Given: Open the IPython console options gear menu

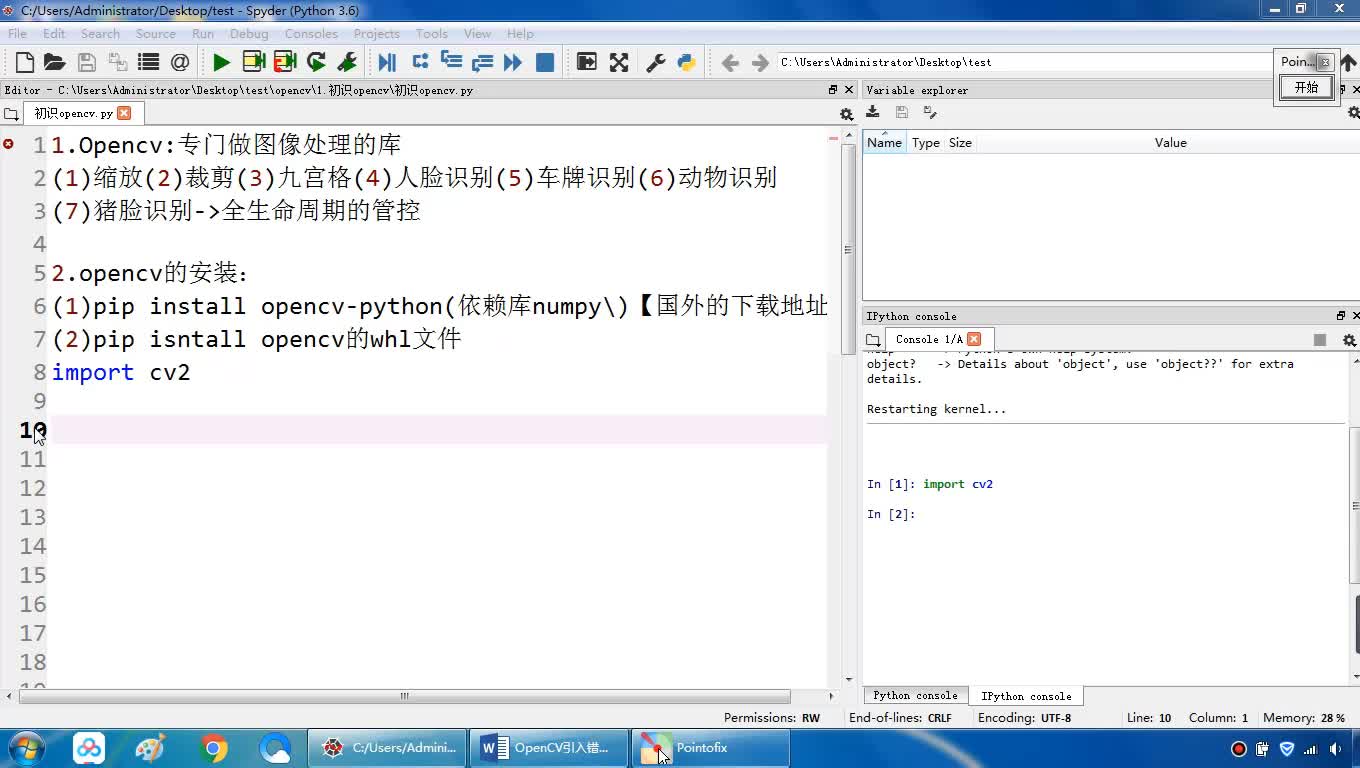Looking at the screenshot, I should point(1348,340).
